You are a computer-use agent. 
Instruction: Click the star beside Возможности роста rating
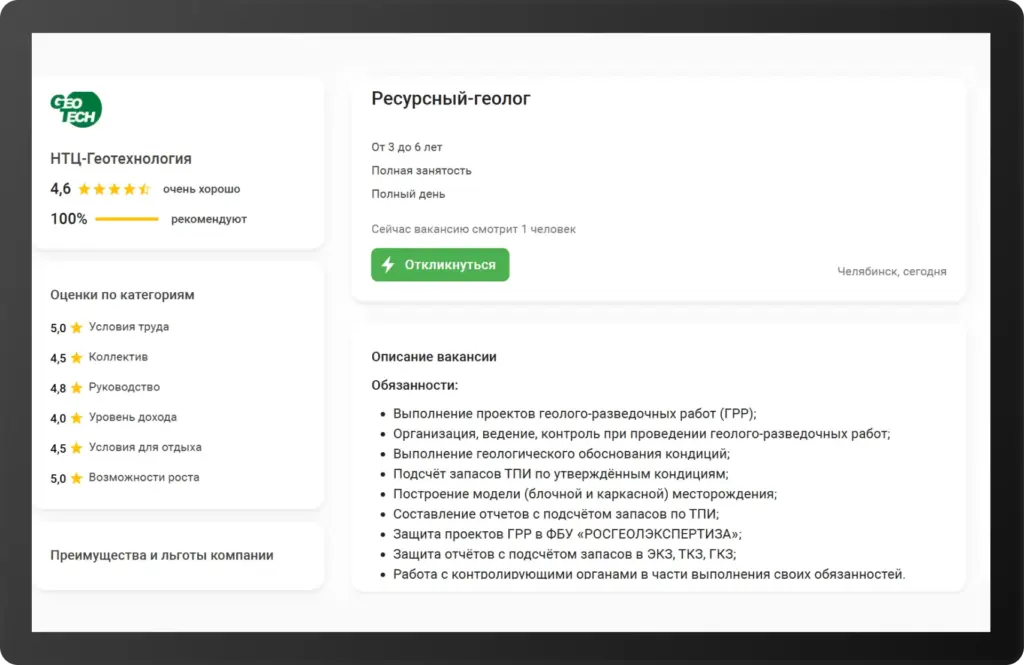[x=76, y=478]
